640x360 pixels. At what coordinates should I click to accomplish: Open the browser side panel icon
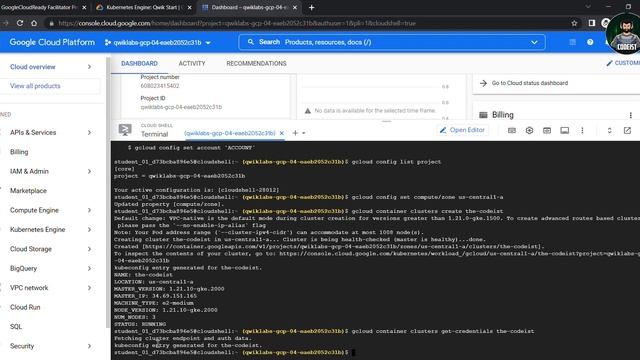coord(592,23)
